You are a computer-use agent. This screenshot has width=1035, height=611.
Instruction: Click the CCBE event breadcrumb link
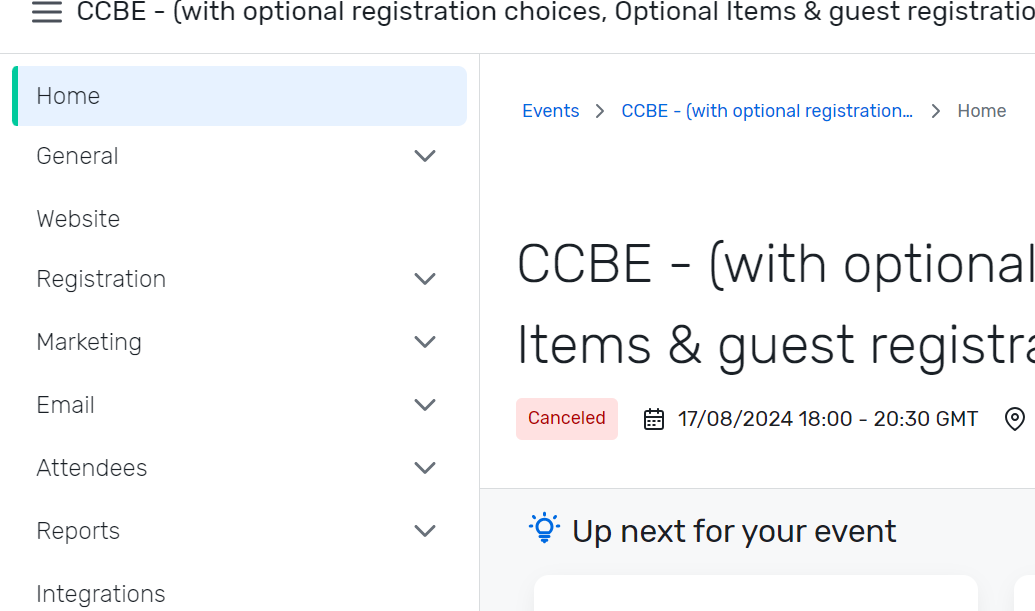767,110
